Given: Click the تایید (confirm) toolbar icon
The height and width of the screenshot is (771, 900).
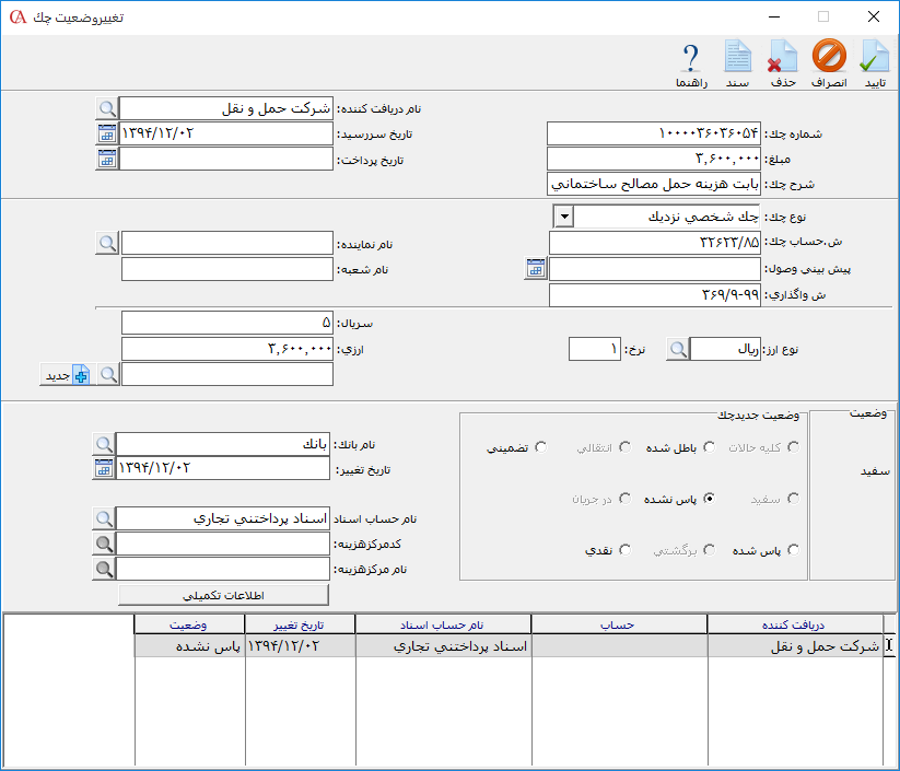Looking at the screenshot, I should pos(874,60).
